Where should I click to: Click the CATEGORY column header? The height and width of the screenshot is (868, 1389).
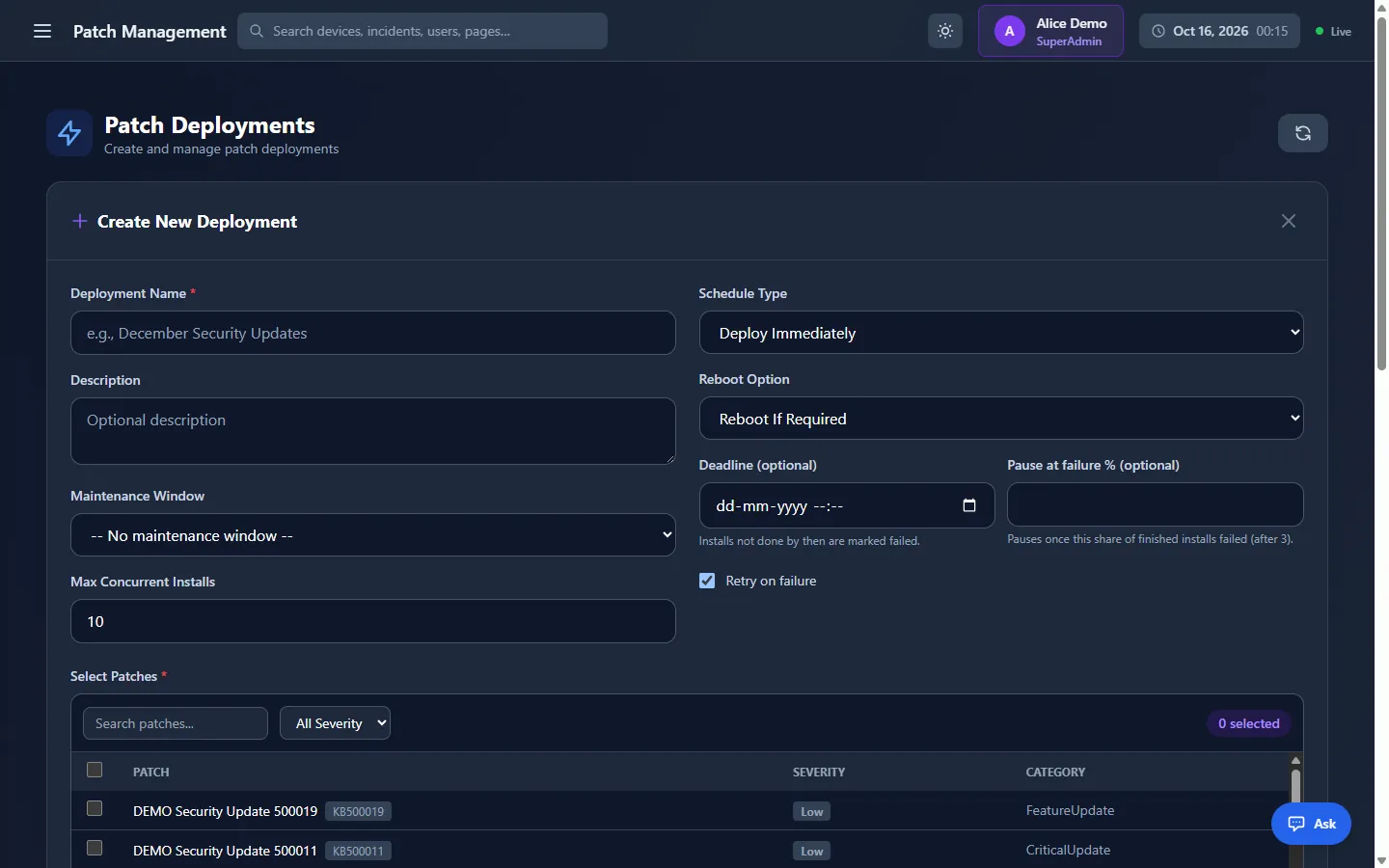[1055, 772]
